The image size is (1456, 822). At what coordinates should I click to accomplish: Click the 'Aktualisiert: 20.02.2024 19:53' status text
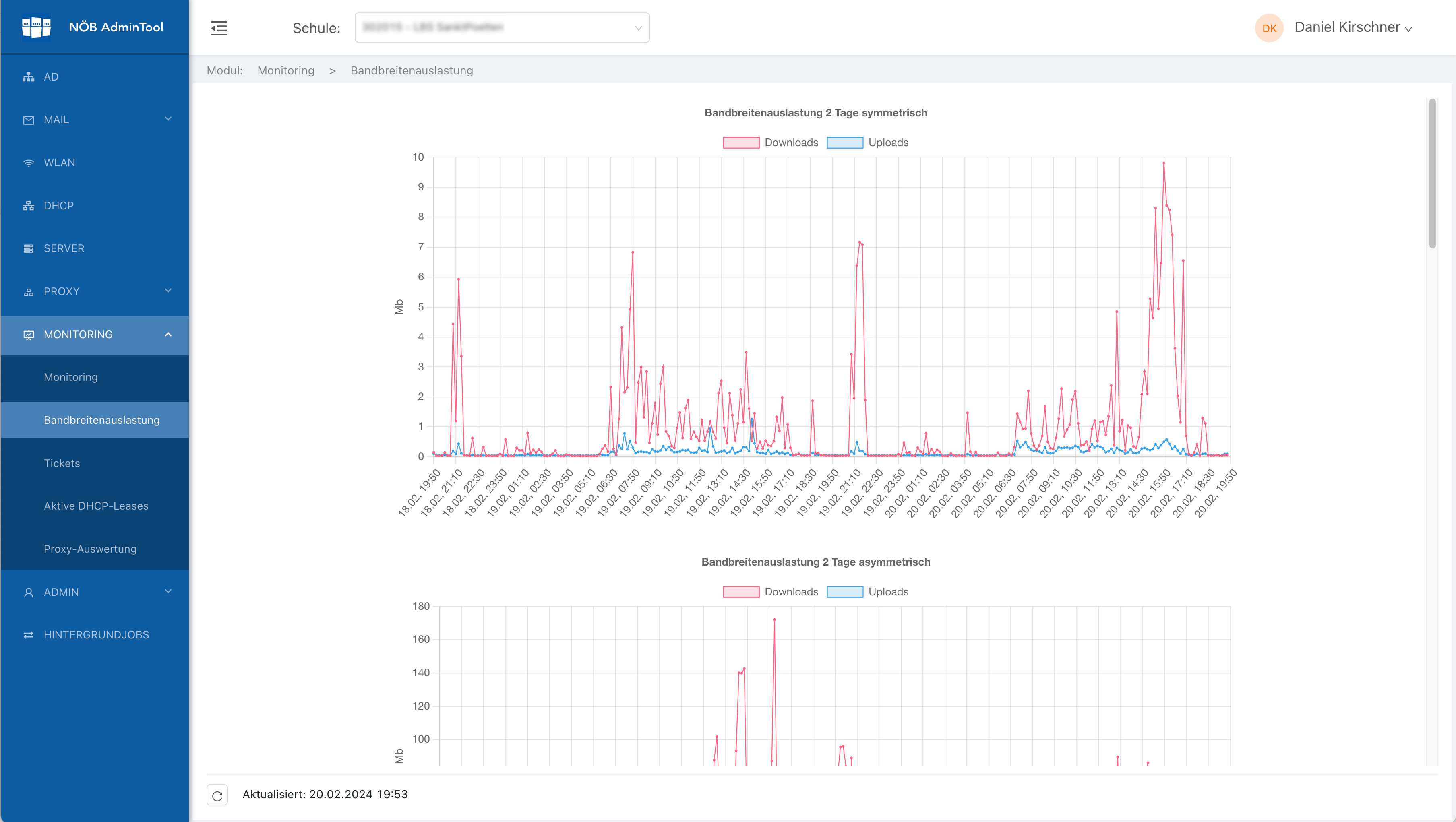325,794
